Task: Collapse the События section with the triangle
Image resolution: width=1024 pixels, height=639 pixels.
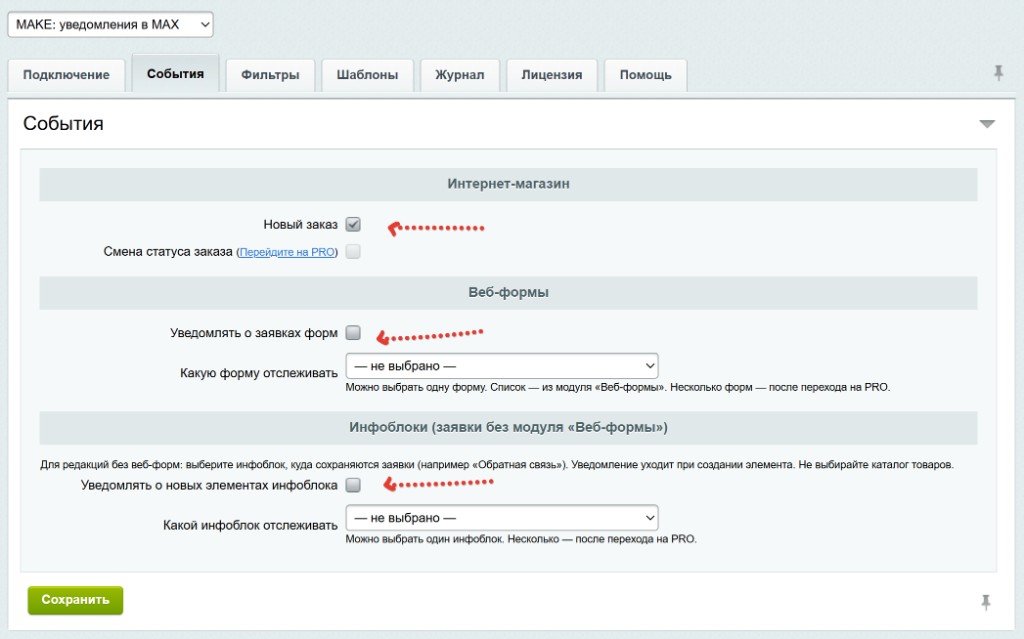Action: point(987,123)
